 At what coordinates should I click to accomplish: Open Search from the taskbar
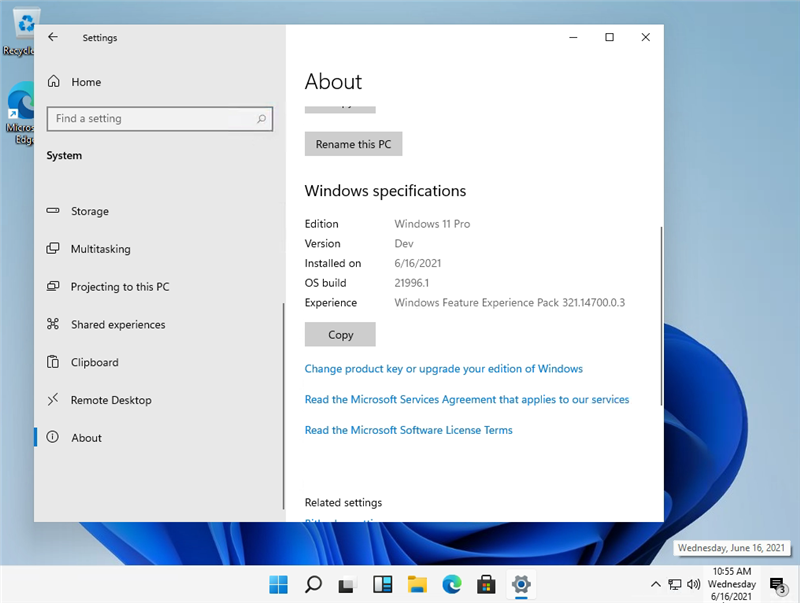coord(313,584)
